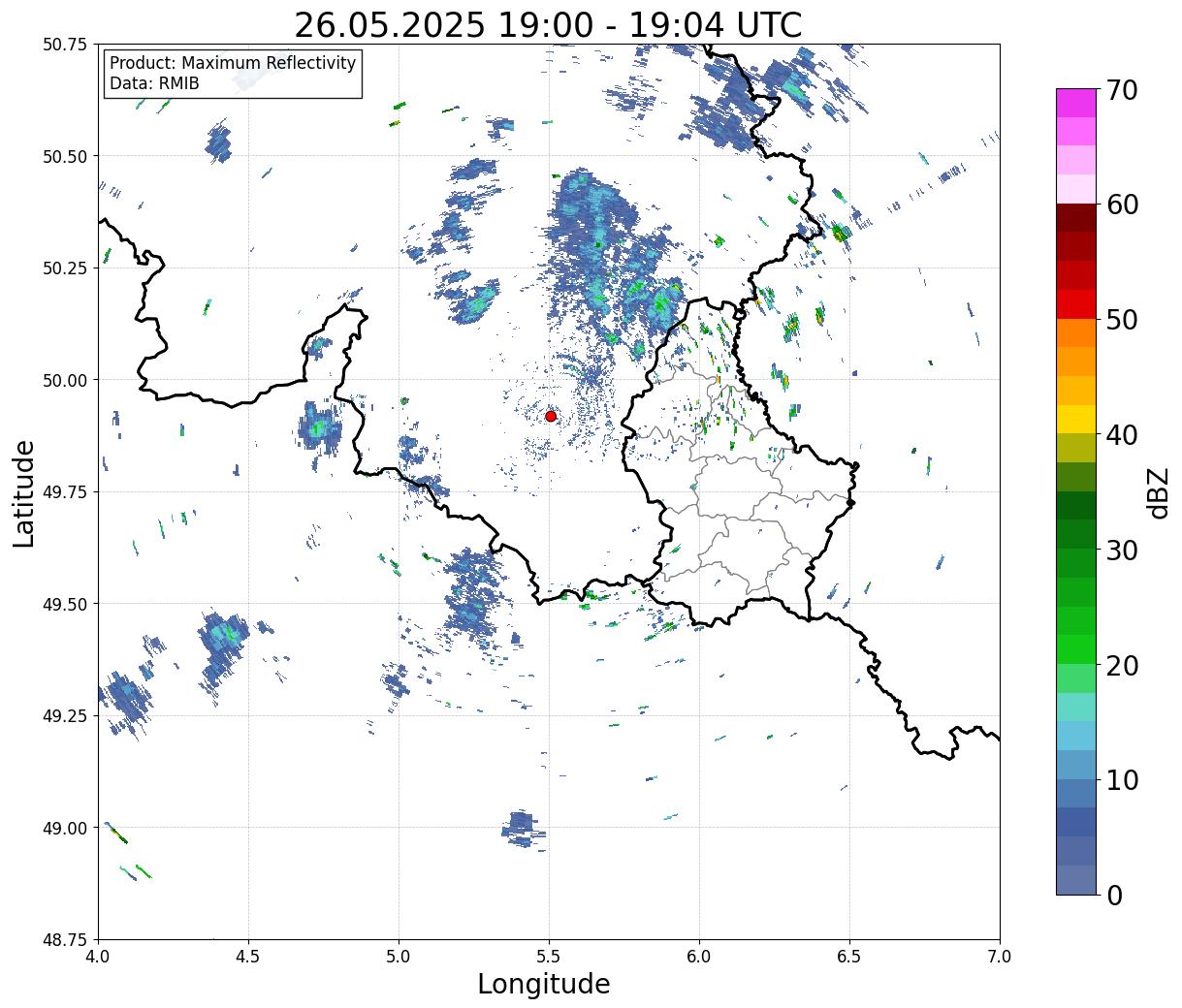1182x1008 pixels.
Task: Click the 10 tick label on colorbar
Action: click(1121, 780)
